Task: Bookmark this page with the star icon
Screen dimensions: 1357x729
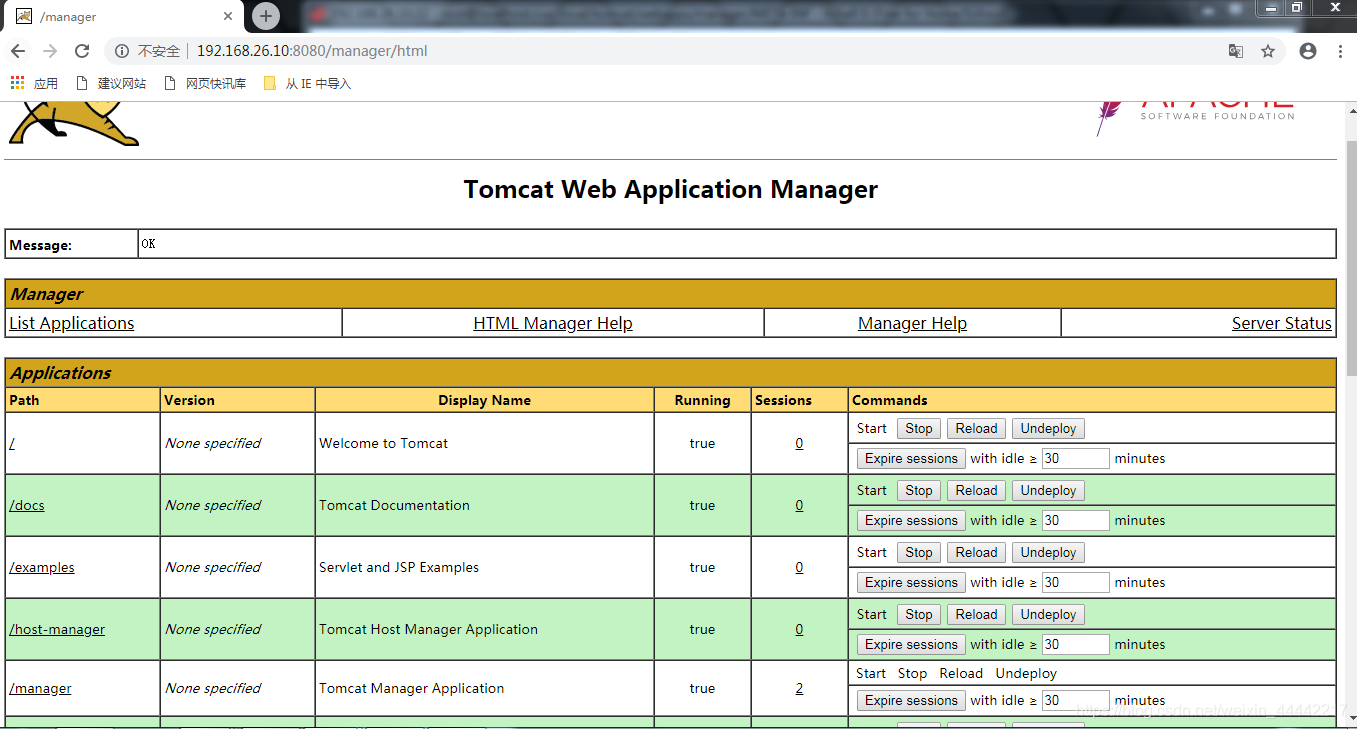Action: [x=1268, y=51]
